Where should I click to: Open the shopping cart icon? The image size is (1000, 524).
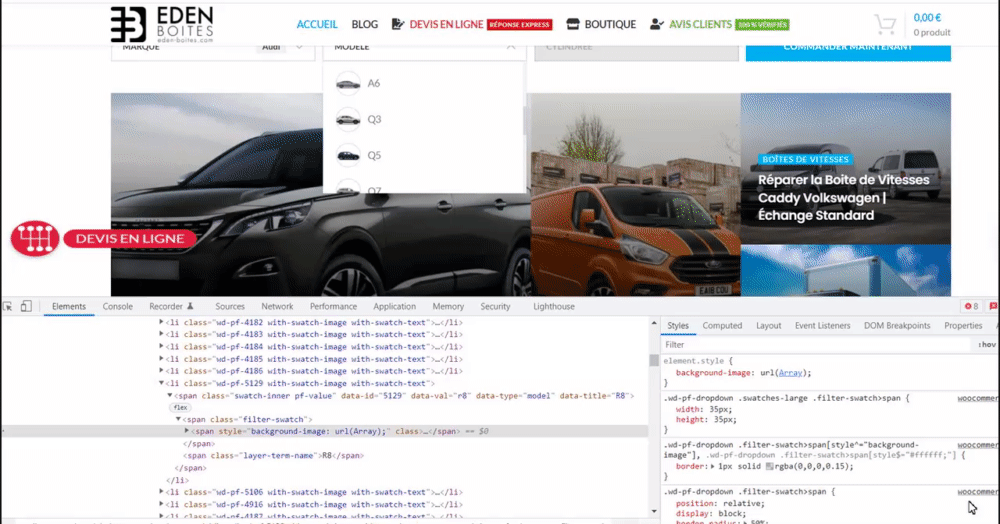pyautogui.click(x=885, y=25)
